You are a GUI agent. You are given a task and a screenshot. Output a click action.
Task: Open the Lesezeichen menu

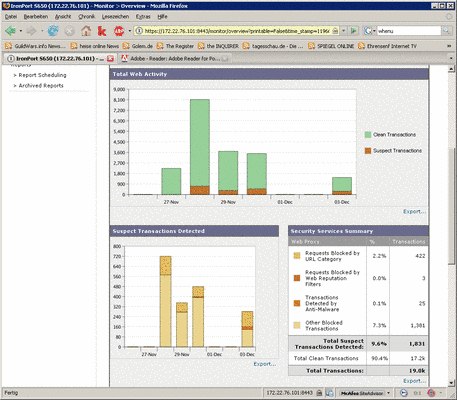pyautogui.click(x=115, y=16)
